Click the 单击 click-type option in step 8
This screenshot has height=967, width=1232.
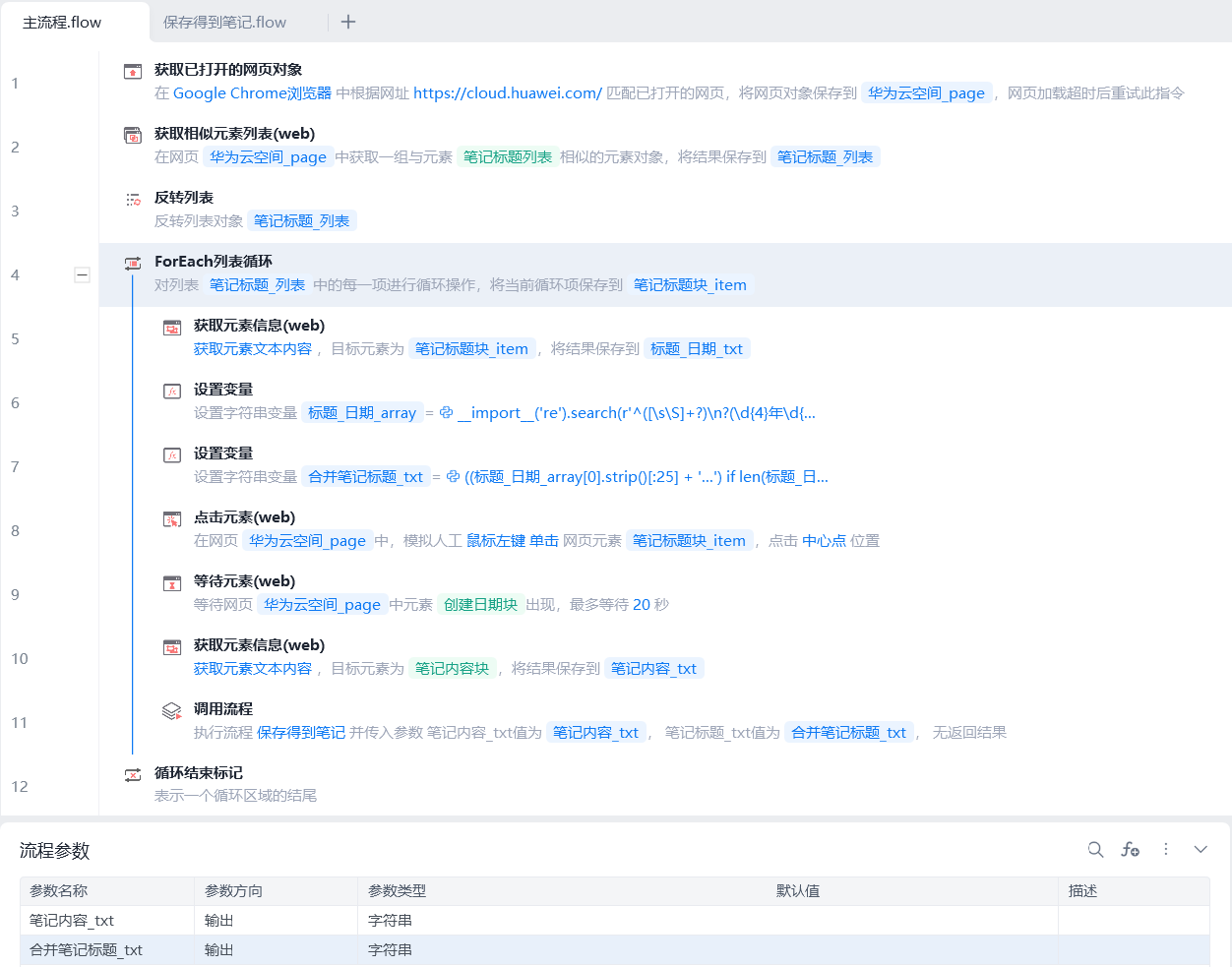point(544,540)
